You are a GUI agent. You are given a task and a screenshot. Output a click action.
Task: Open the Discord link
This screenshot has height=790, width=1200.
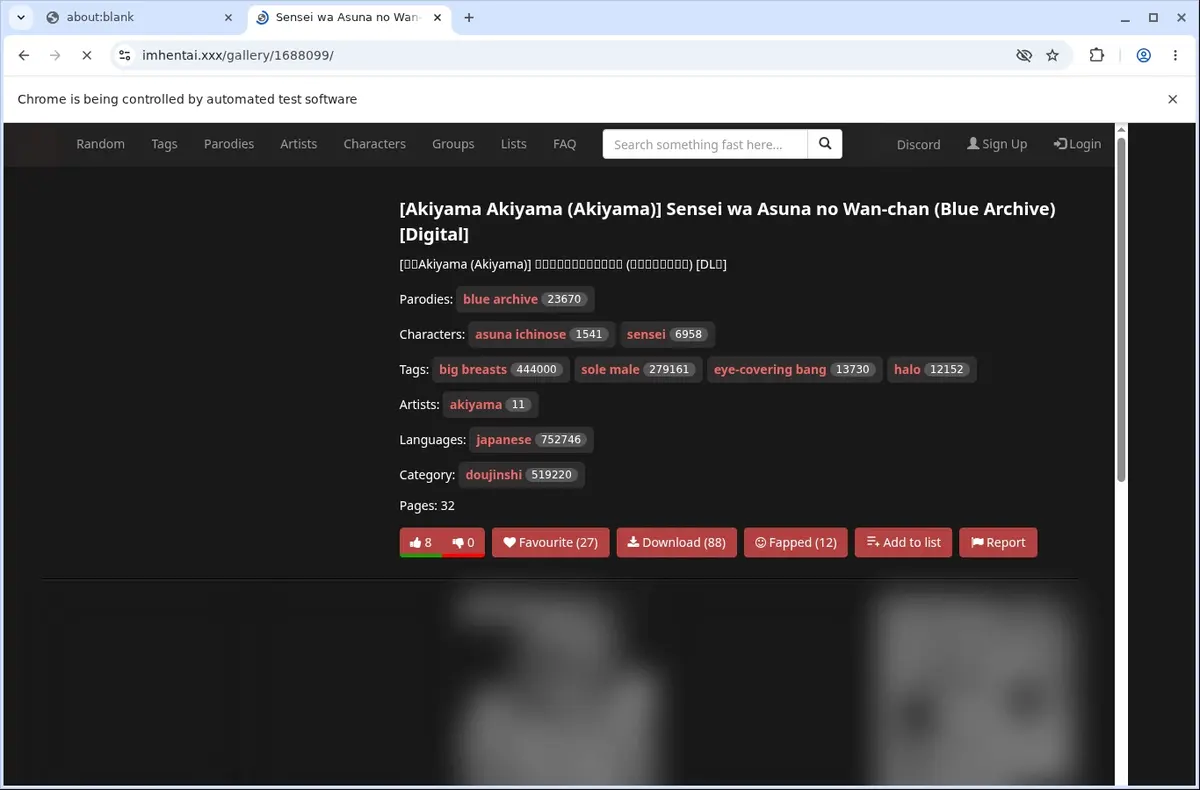pyautogui.click(x=918, y=144)
